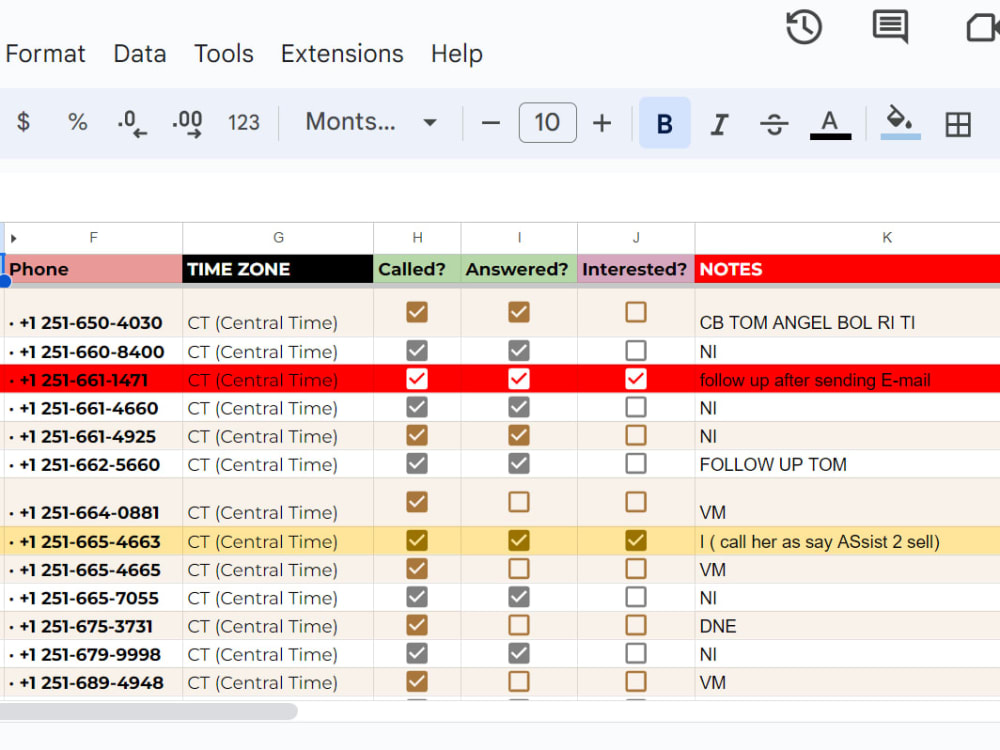Screen dimensions: 1000x750
Task: Open the font family dropdown
Action: pos(371,122)
